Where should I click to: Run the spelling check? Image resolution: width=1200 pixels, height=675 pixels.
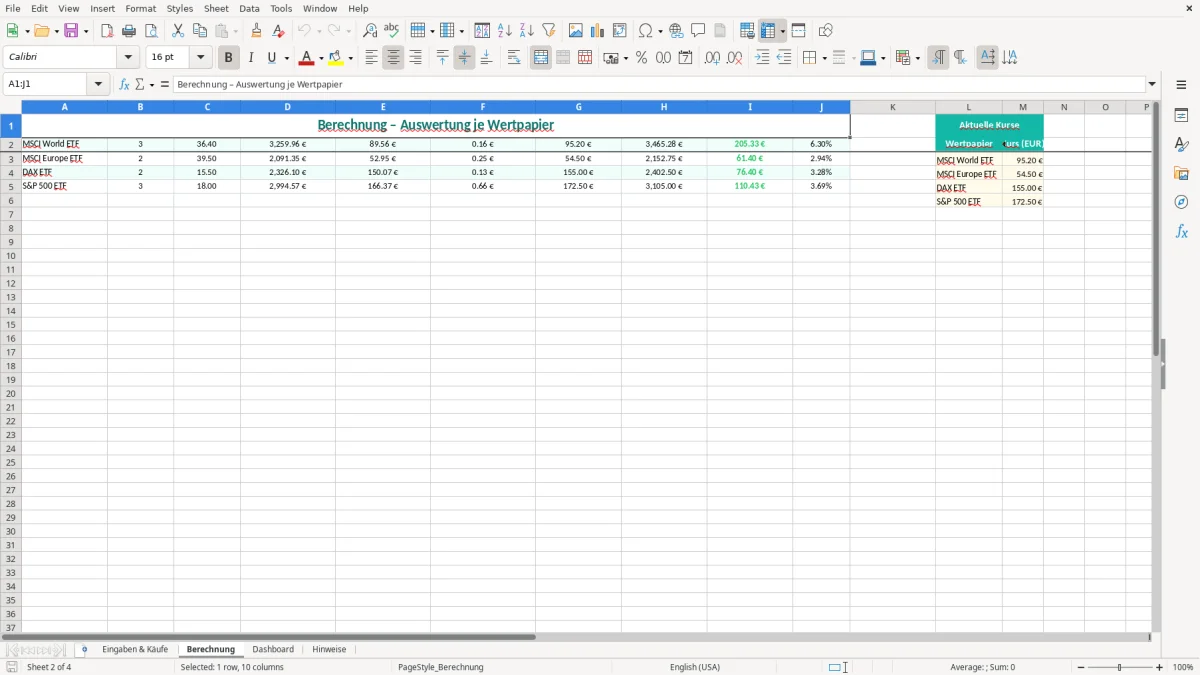click(x=392, y=31)
